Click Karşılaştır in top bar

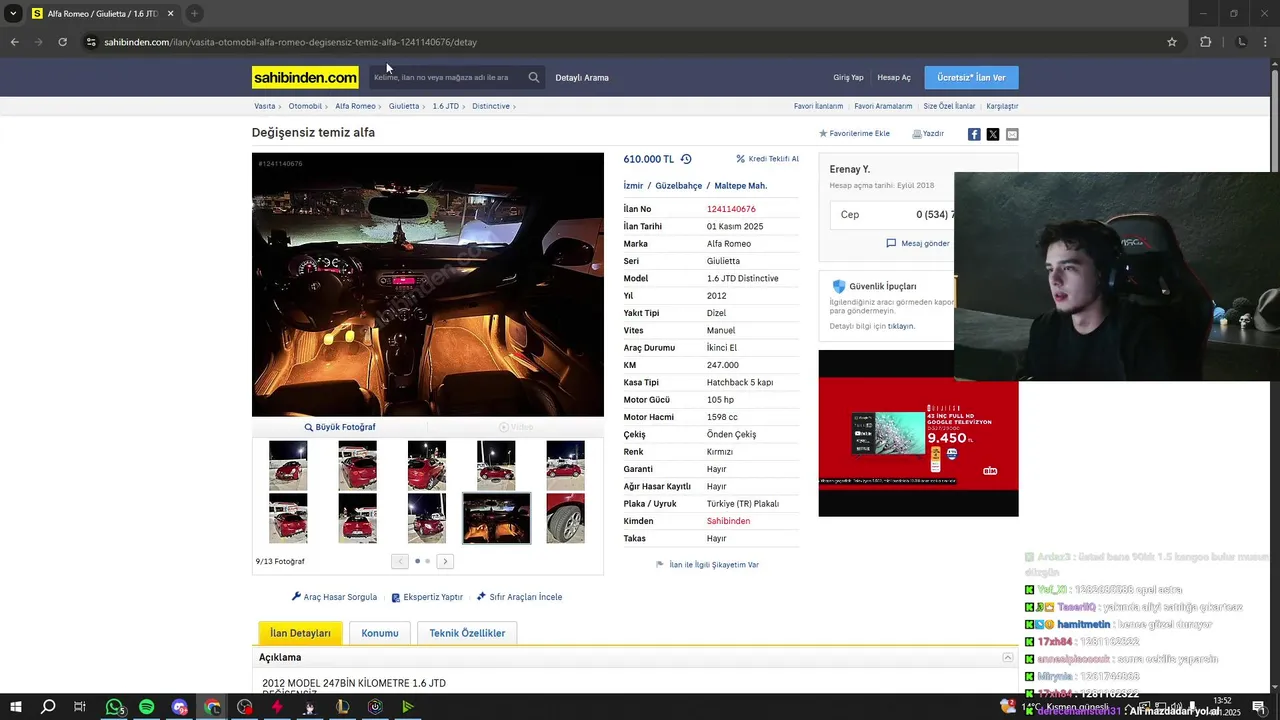[x=1002, y=106]
